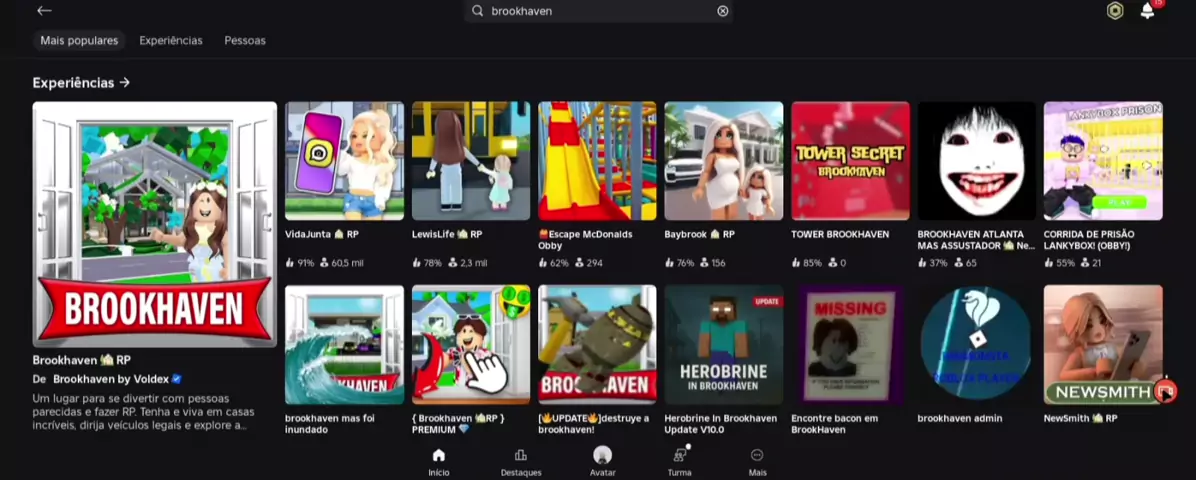This screenshot has width=1196, height=480.
Task: Expand the Experiências section heading
Action: pos(81,83)
